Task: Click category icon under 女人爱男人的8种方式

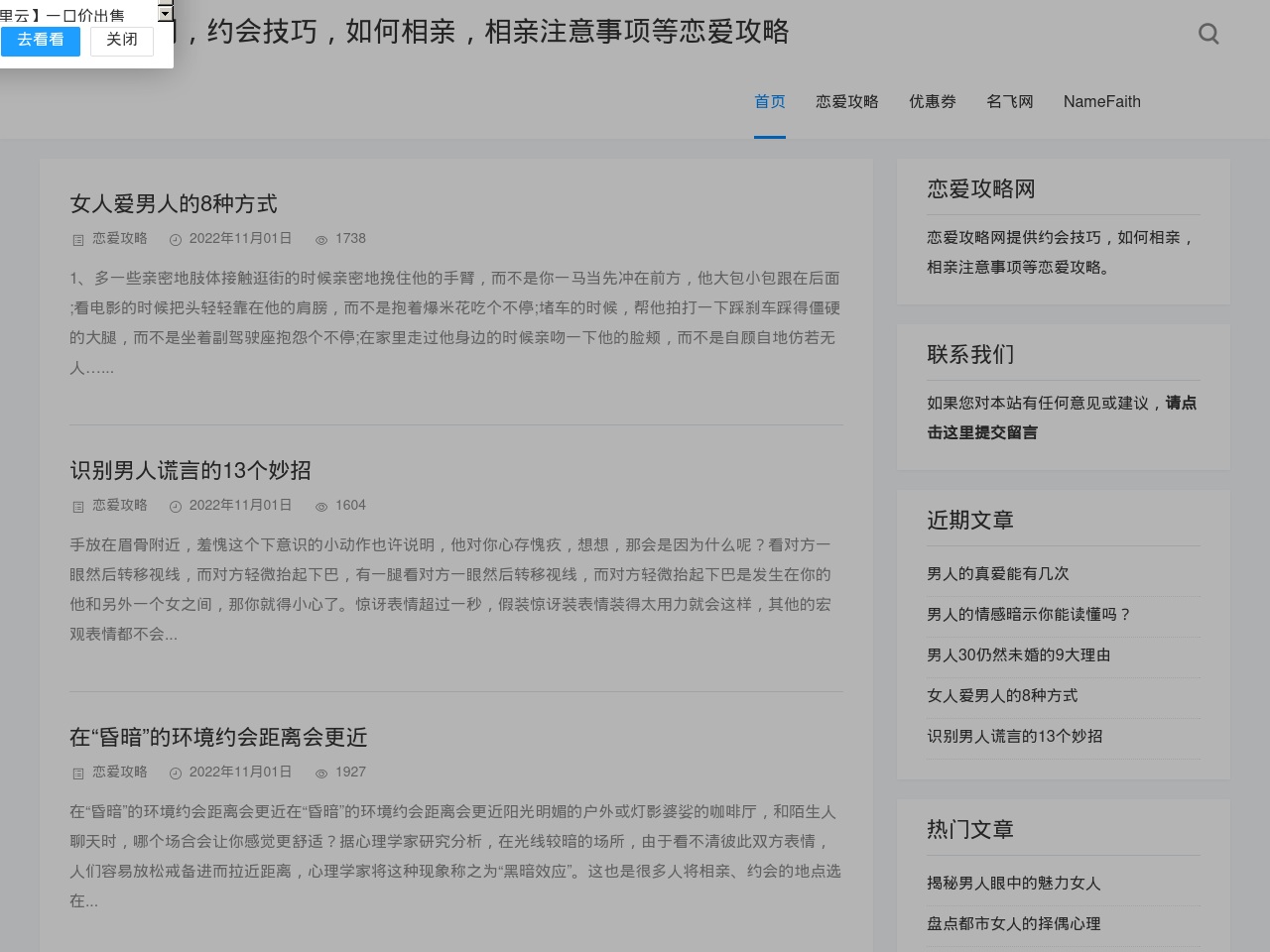Action: [x=78, y=240]
